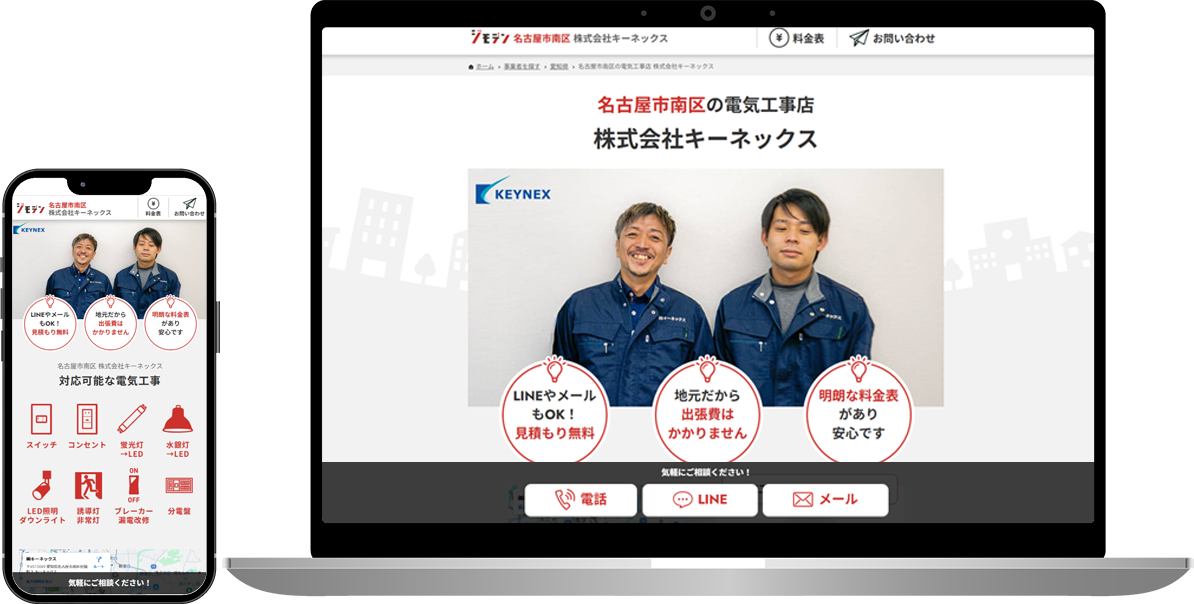Send inquiry with the メール button
This screenshot has height=604, width=1194.
825,500
